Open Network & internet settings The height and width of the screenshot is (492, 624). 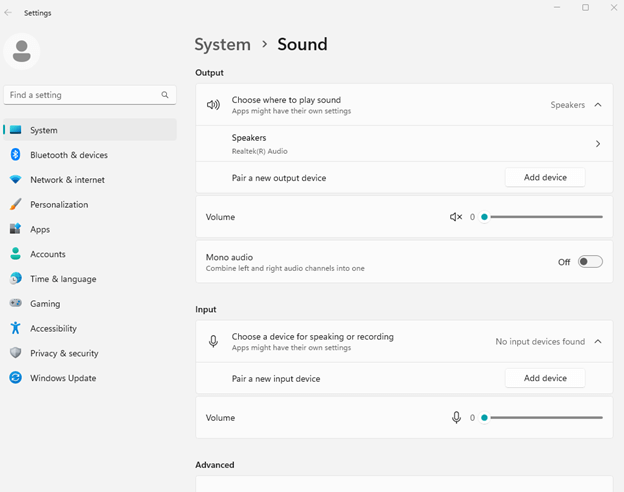tap(66, 180)
